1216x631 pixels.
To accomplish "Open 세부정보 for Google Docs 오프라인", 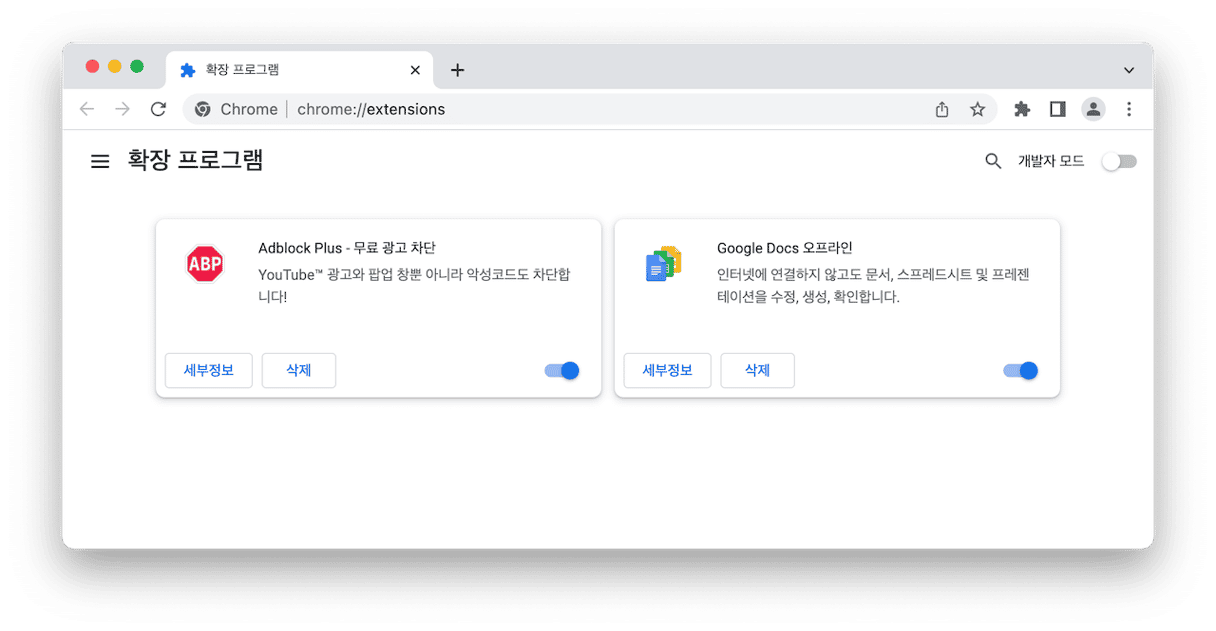I will click(x=667, y=370).
